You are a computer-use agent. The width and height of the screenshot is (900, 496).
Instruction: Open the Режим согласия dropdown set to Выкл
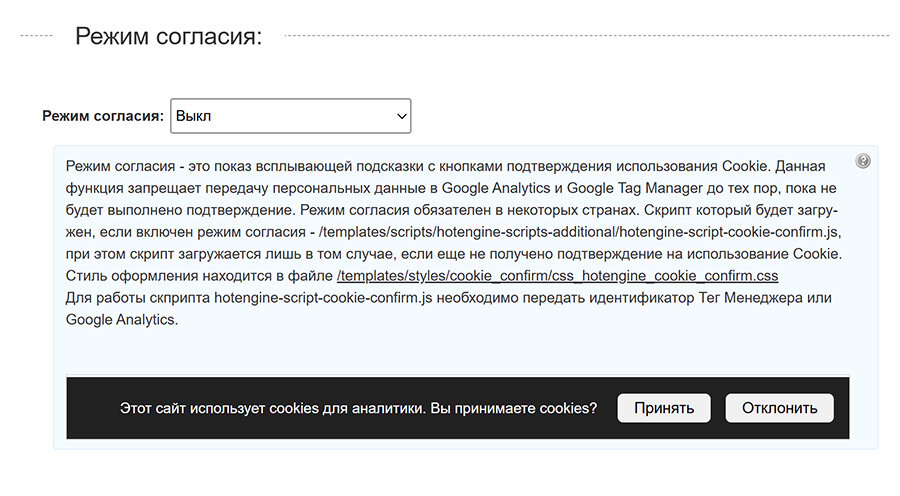tap(290, 116)
